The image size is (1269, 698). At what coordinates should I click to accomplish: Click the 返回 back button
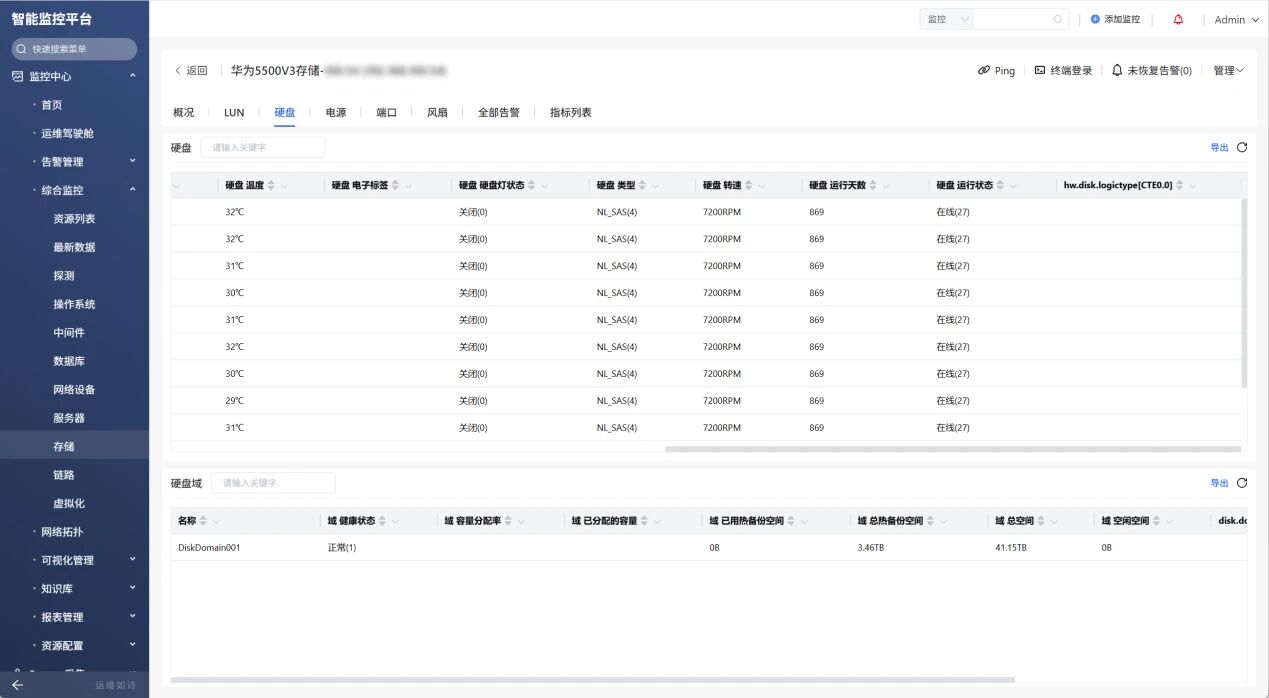point(191,71)
